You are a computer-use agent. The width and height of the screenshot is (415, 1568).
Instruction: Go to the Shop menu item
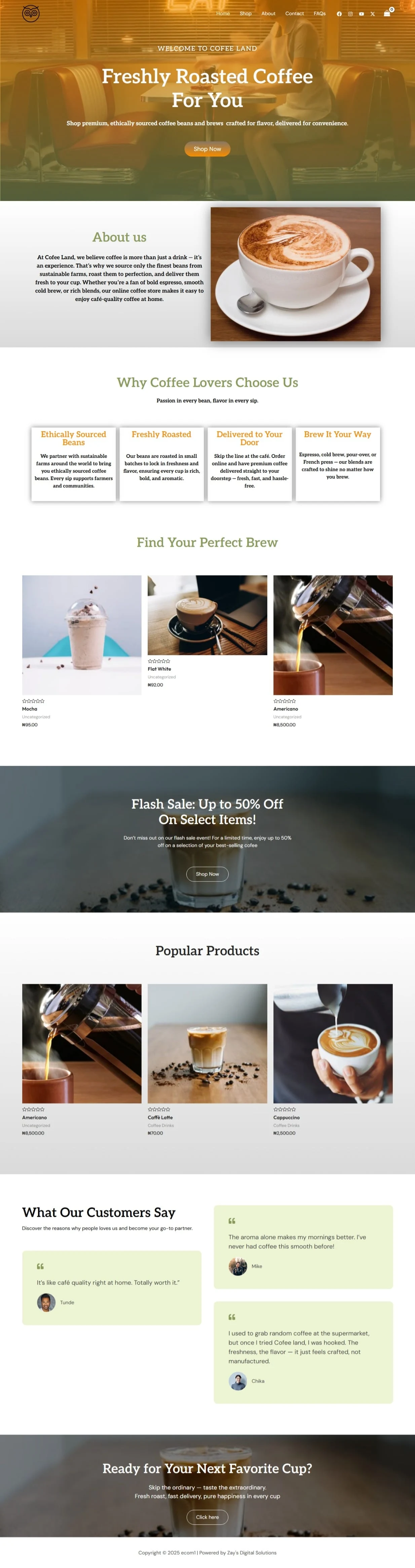[x=245, y=13]
